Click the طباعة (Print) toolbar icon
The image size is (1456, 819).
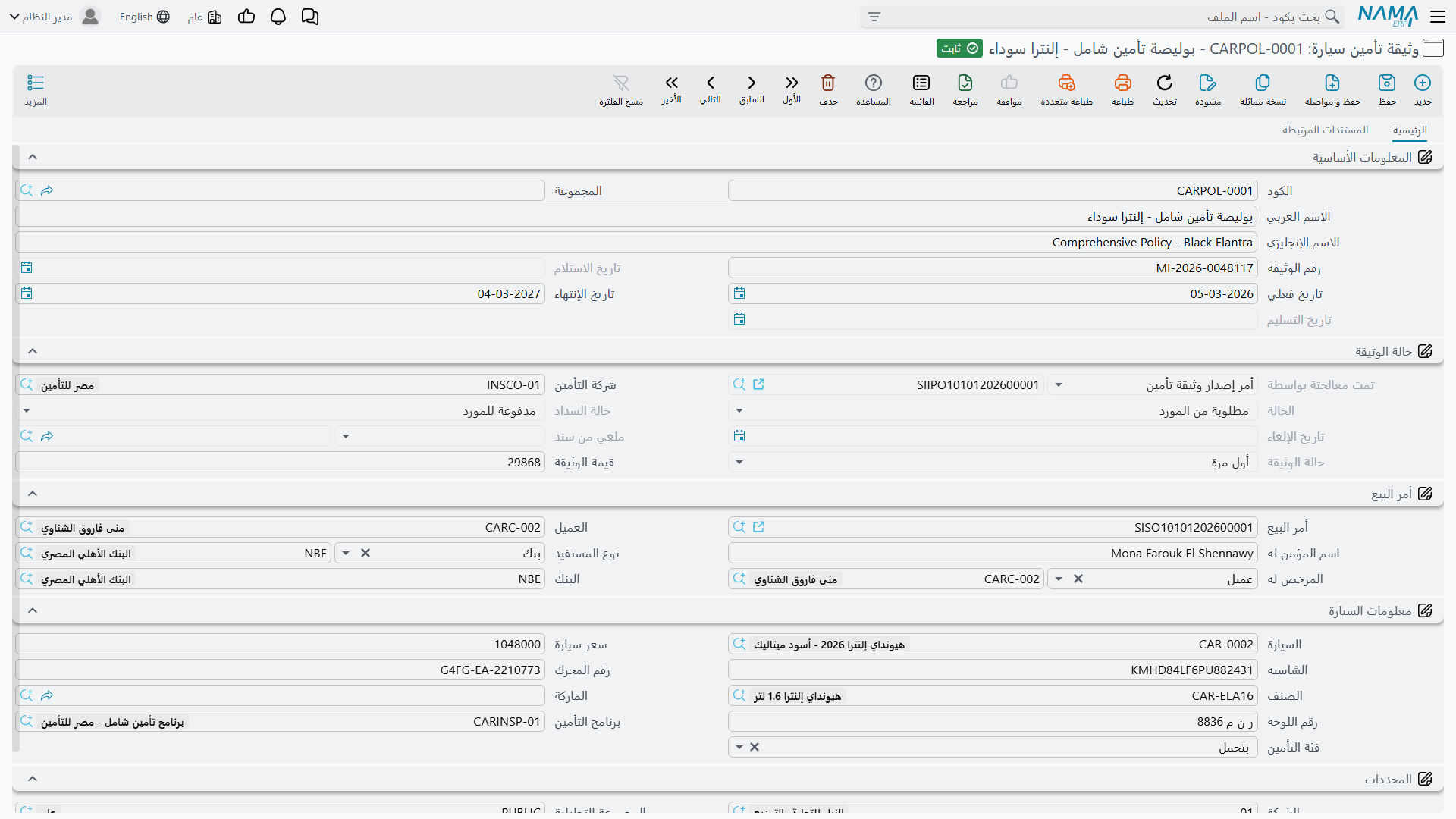click(x=1123, y=83)
